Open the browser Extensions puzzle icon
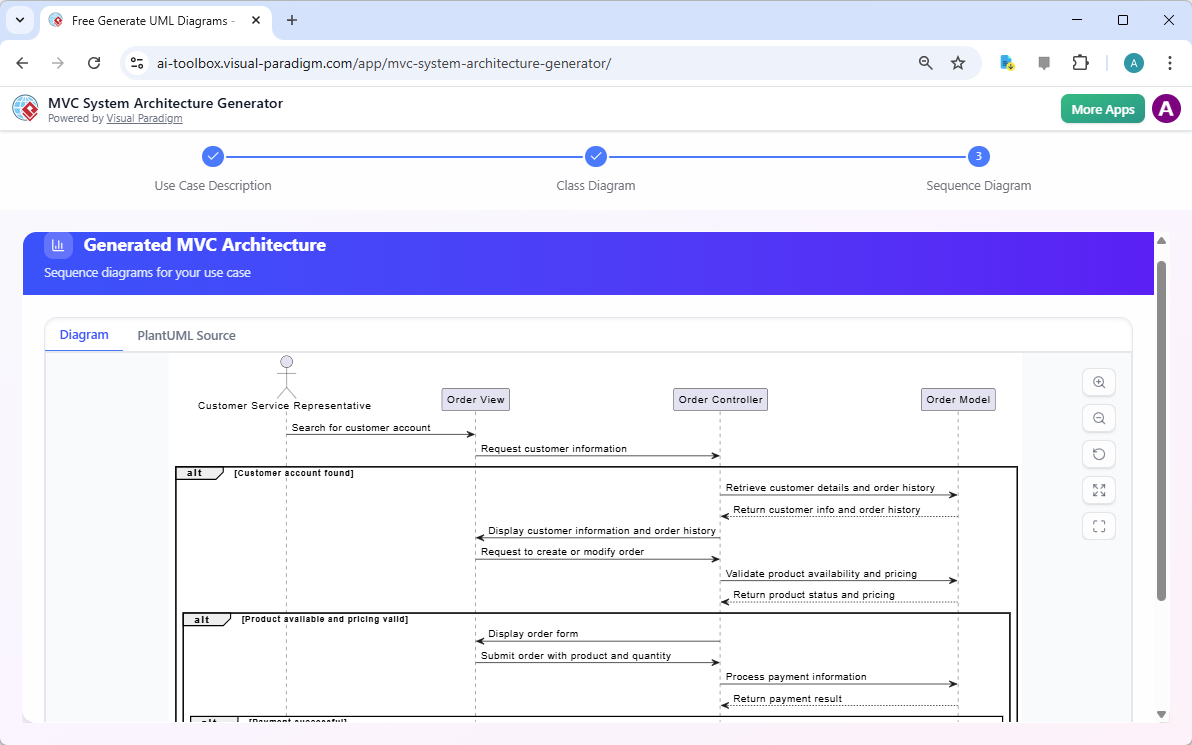The height and width of the screenshot is (745, 1192). coord(1080,62)
